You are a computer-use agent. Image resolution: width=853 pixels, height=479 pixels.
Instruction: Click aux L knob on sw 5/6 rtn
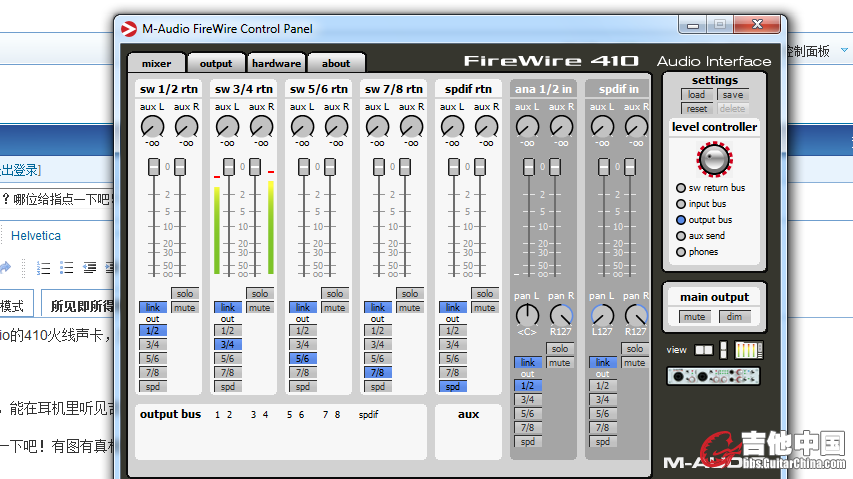[x=302, y=127]
